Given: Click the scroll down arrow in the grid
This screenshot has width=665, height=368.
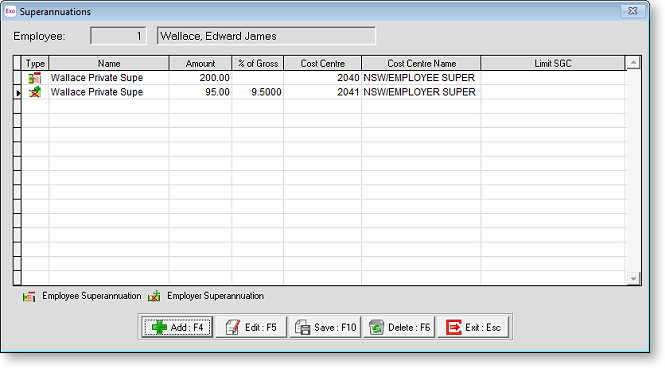Looking at the screenshot, I should [x=633, y=279].
